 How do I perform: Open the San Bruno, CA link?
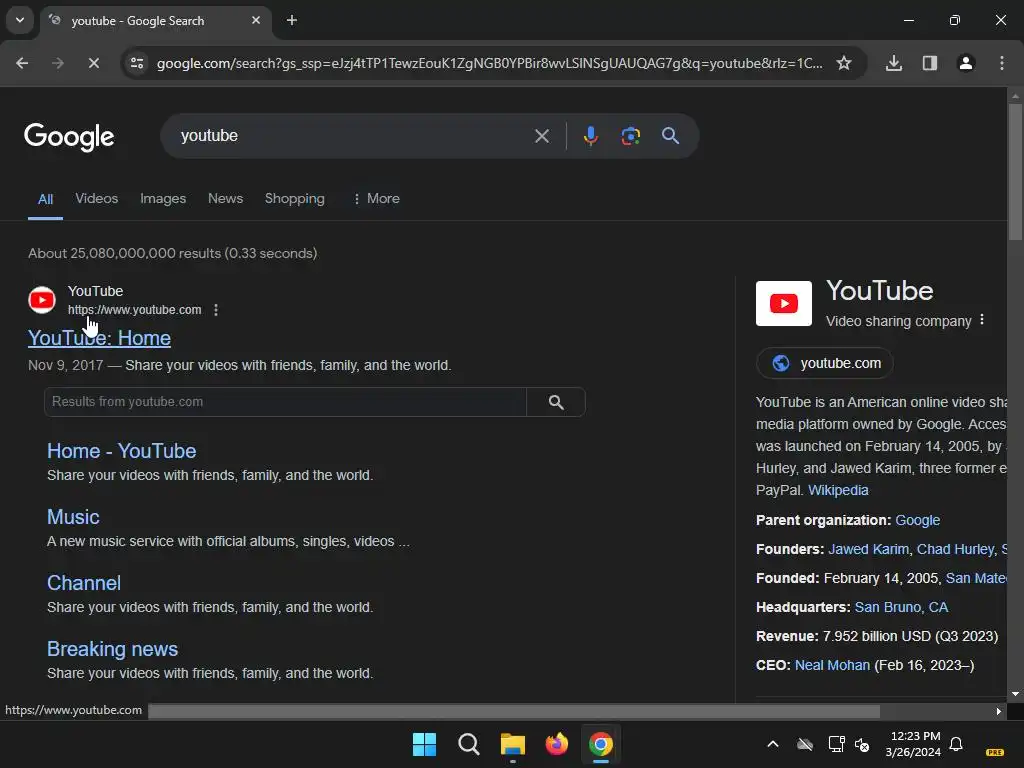[x=901, y=607]
